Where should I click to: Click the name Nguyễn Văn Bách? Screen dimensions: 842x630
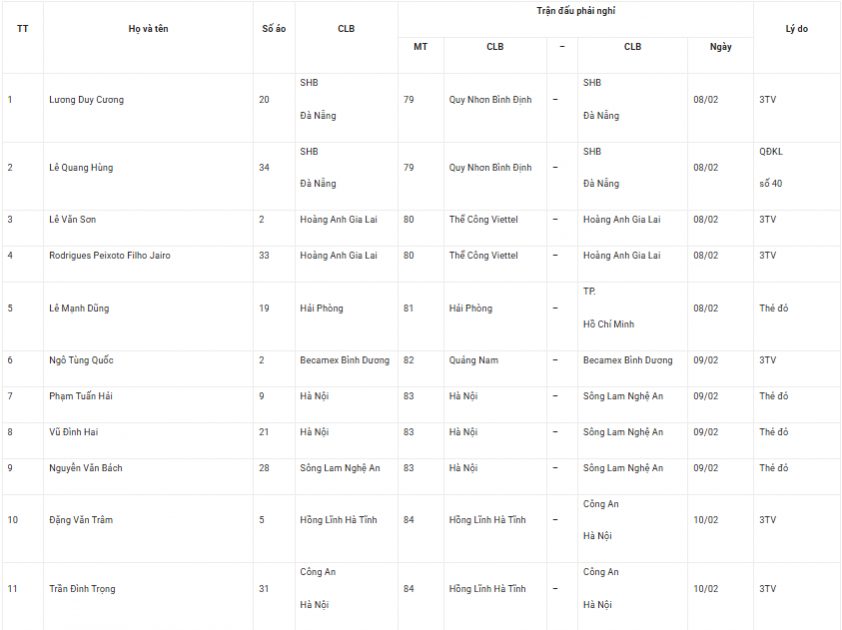(86, 468)
